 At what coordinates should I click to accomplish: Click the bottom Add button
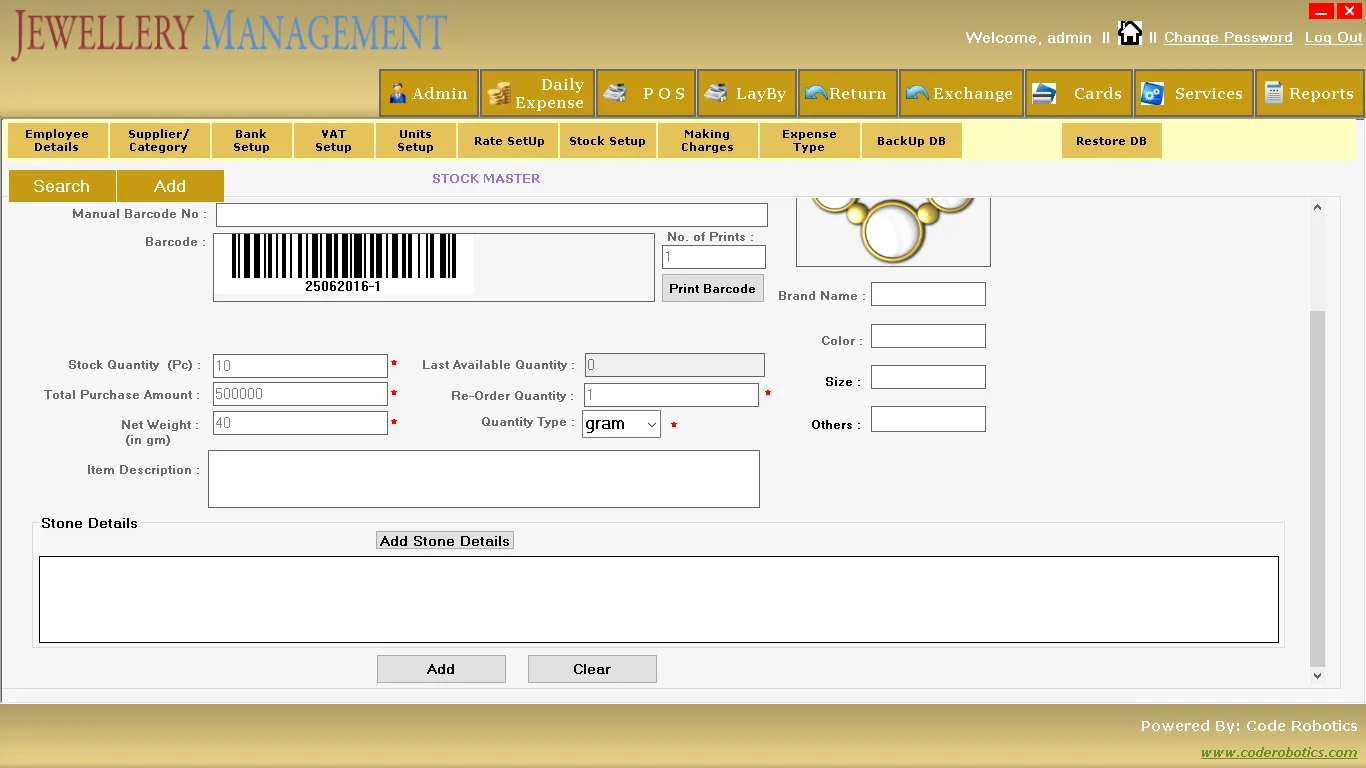click(x=441, y=669)
